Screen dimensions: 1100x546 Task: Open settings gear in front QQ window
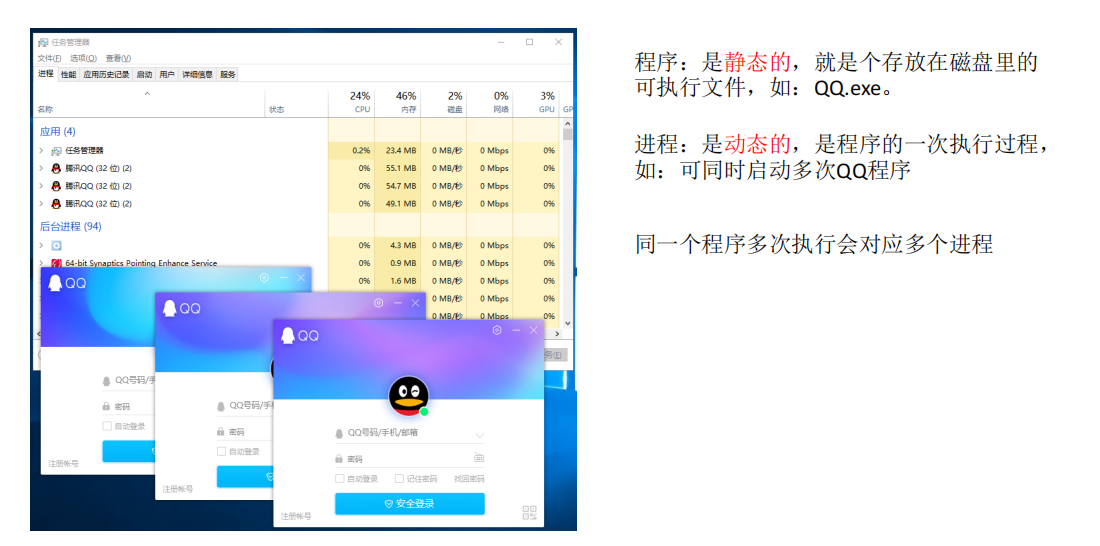click(x=497, y=330)
